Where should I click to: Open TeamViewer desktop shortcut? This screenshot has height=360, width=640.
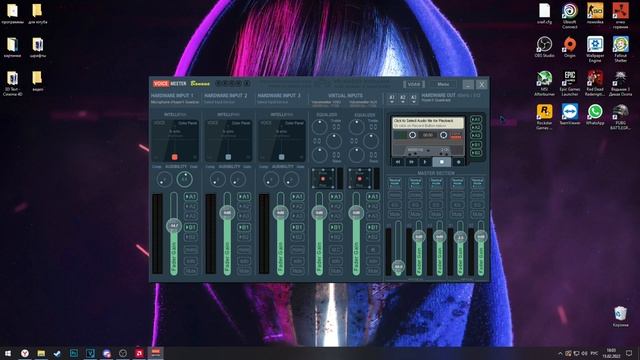[x=569, y=114]
